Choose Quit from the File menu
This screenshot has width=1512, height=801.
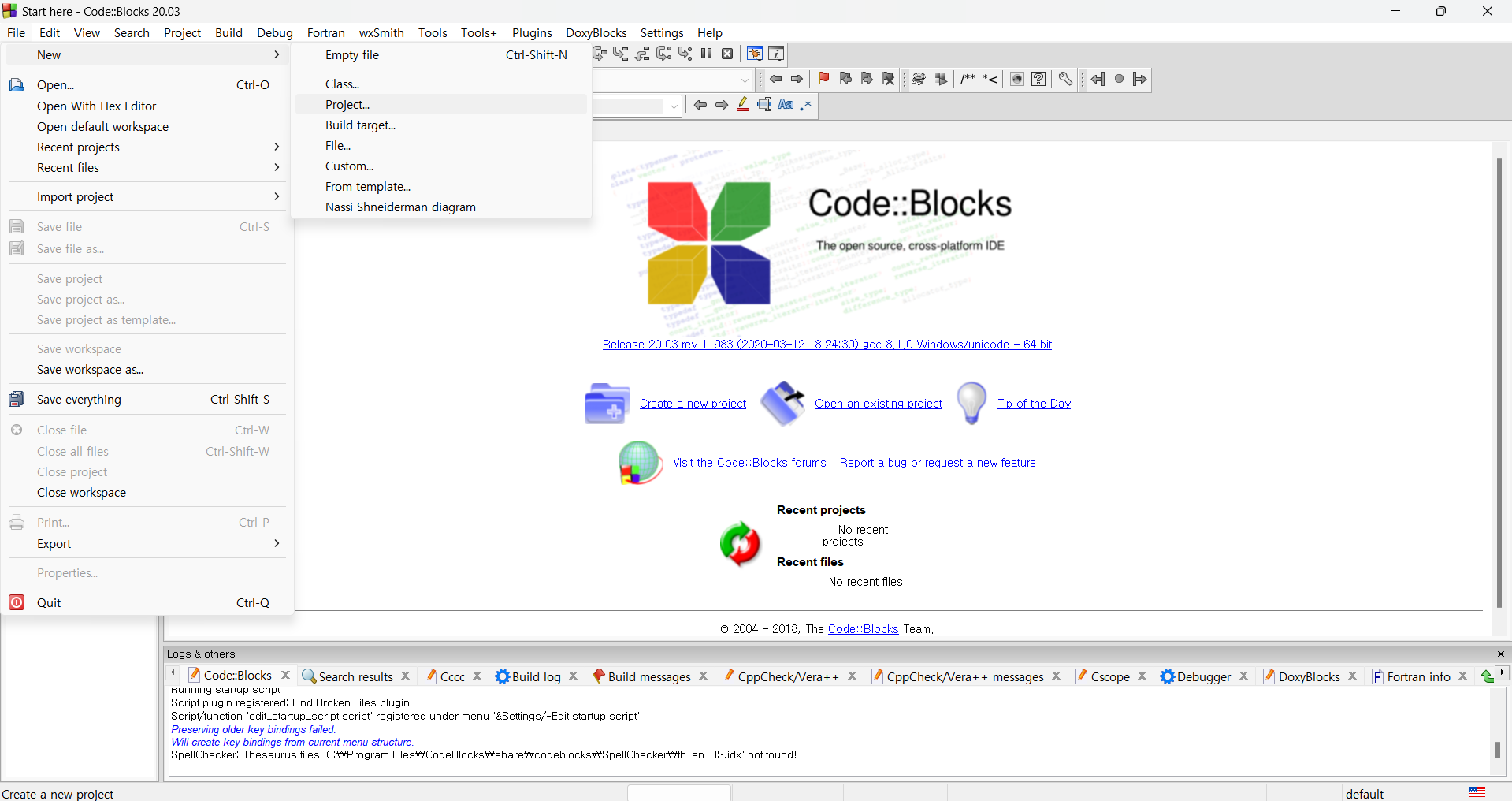click(x=147, y=602)
